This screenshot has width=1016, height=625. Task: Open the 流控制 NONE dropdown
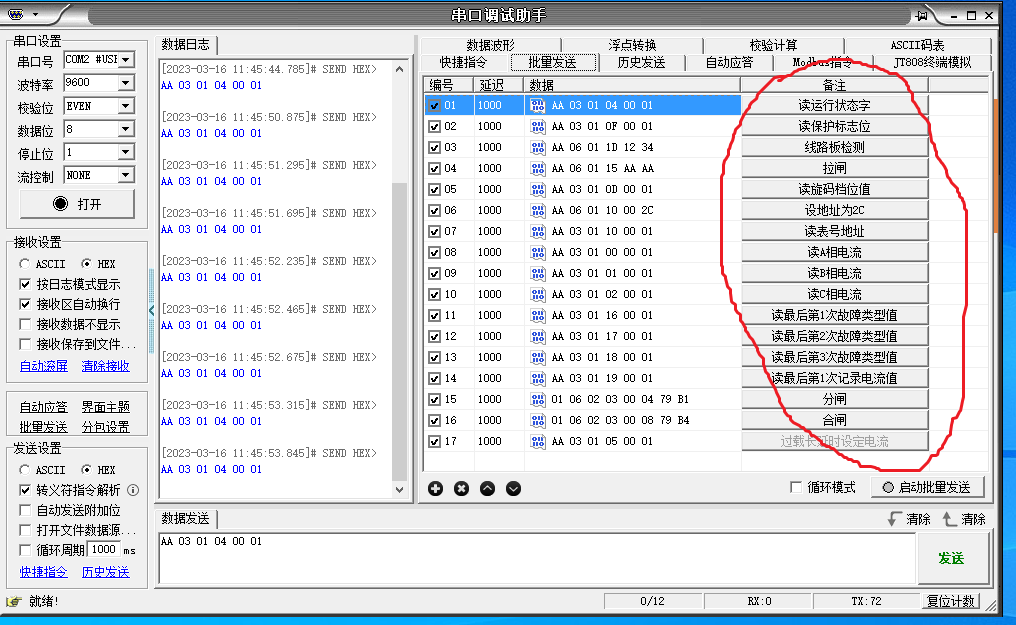(126, 175)
